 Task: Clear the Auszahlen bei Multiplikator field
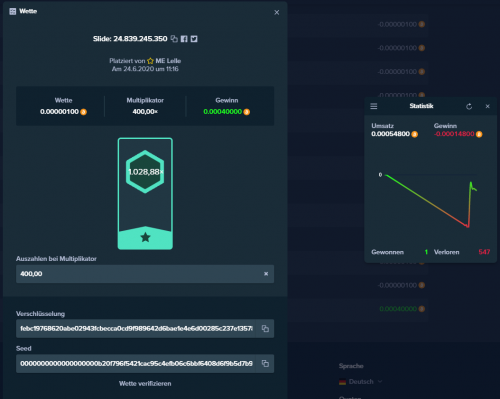pos(266,274)
